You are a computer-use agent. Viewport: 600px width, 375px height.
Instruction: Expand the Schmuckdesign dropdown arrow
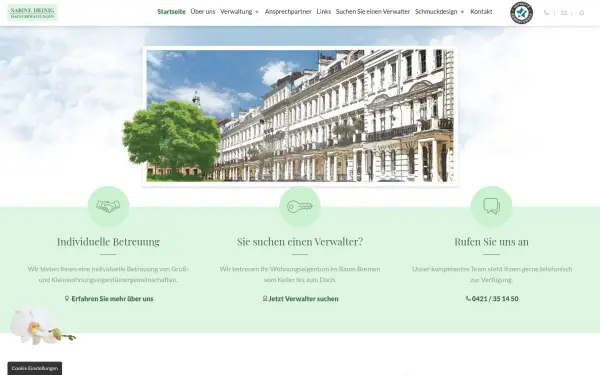coord(462,12)
